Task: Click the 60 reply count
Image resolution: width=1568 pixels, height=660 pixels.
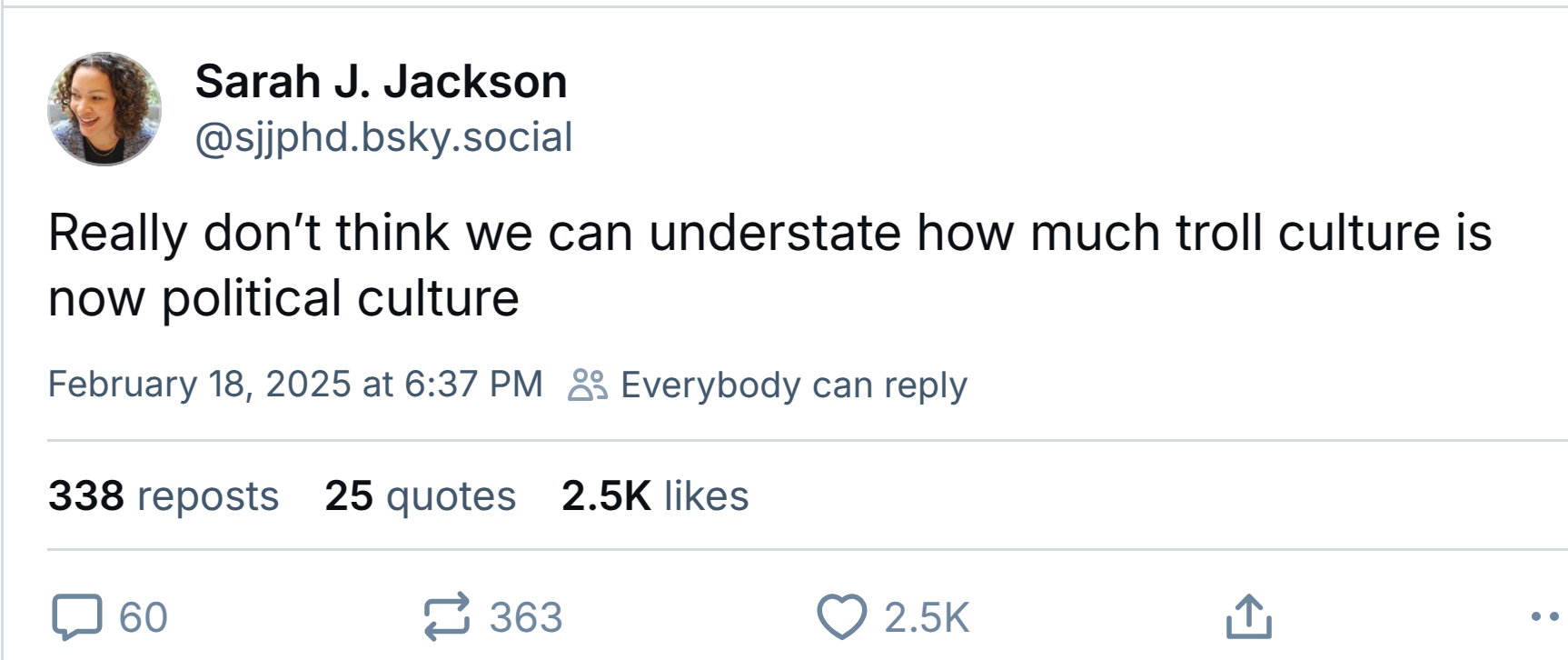Action: pyautogui.click(x=144, y=618)
